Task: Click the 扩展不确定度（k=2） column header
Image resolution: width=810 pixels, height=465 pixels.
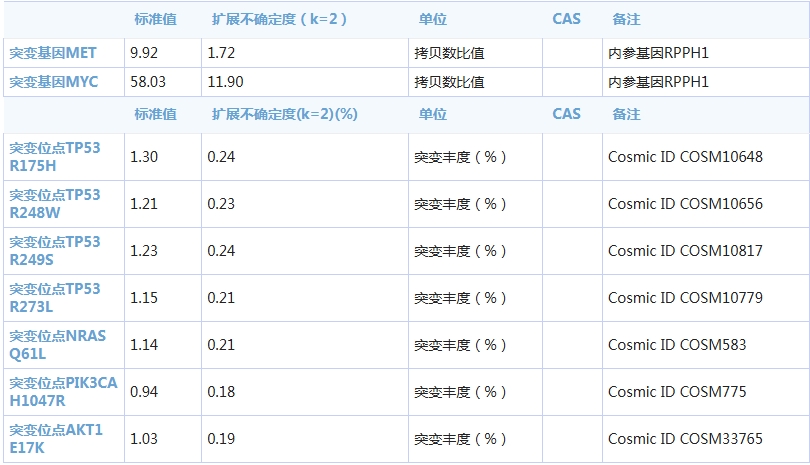Action: pos(279,20)
